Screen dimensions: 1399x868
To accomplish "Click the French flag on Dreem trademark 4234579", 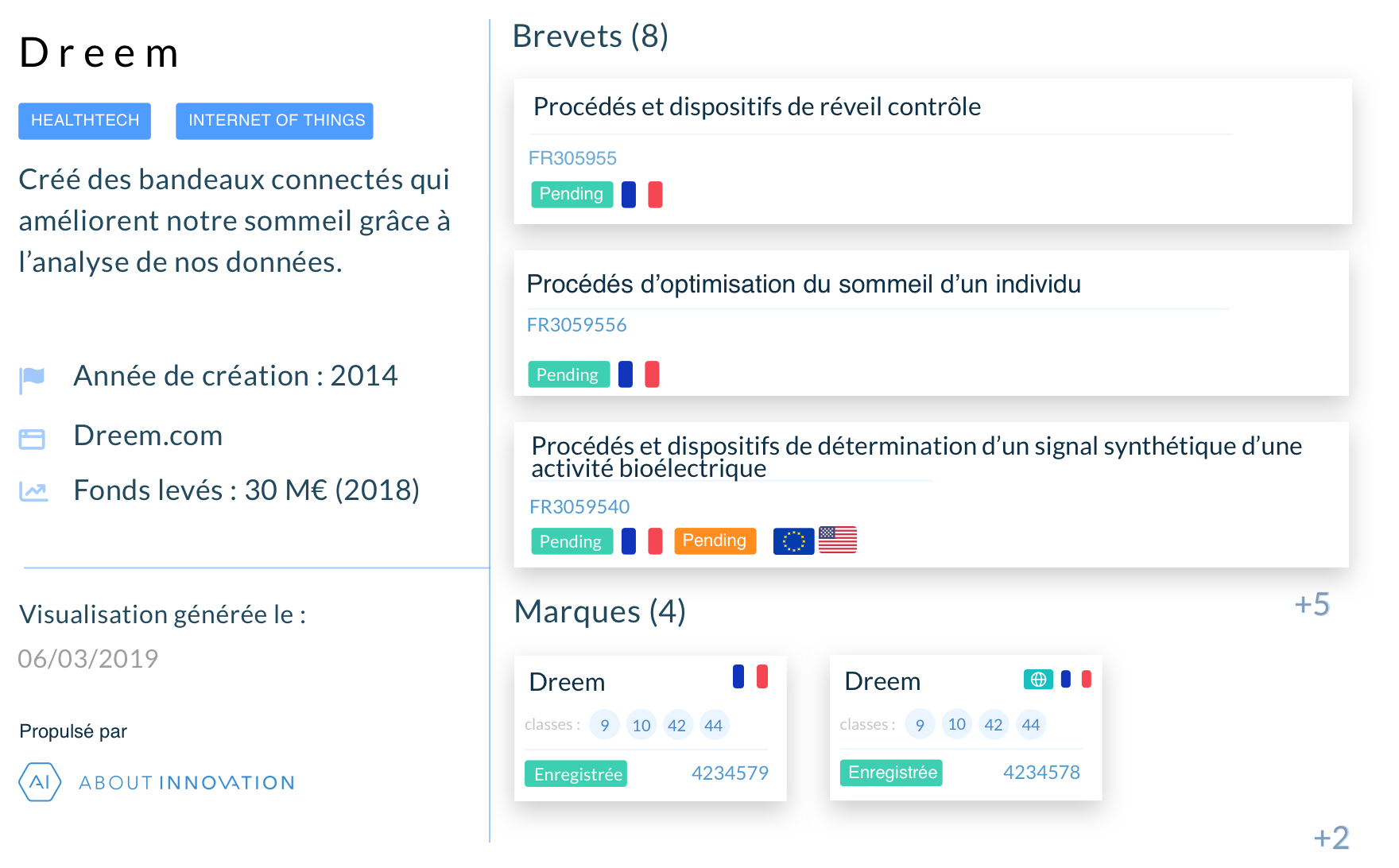I will tap(750, 676).
